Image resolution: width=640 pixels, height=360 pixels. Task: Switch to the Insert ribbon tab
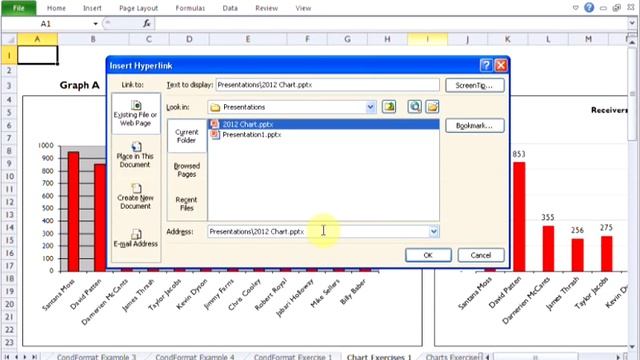tap(92, 8)
